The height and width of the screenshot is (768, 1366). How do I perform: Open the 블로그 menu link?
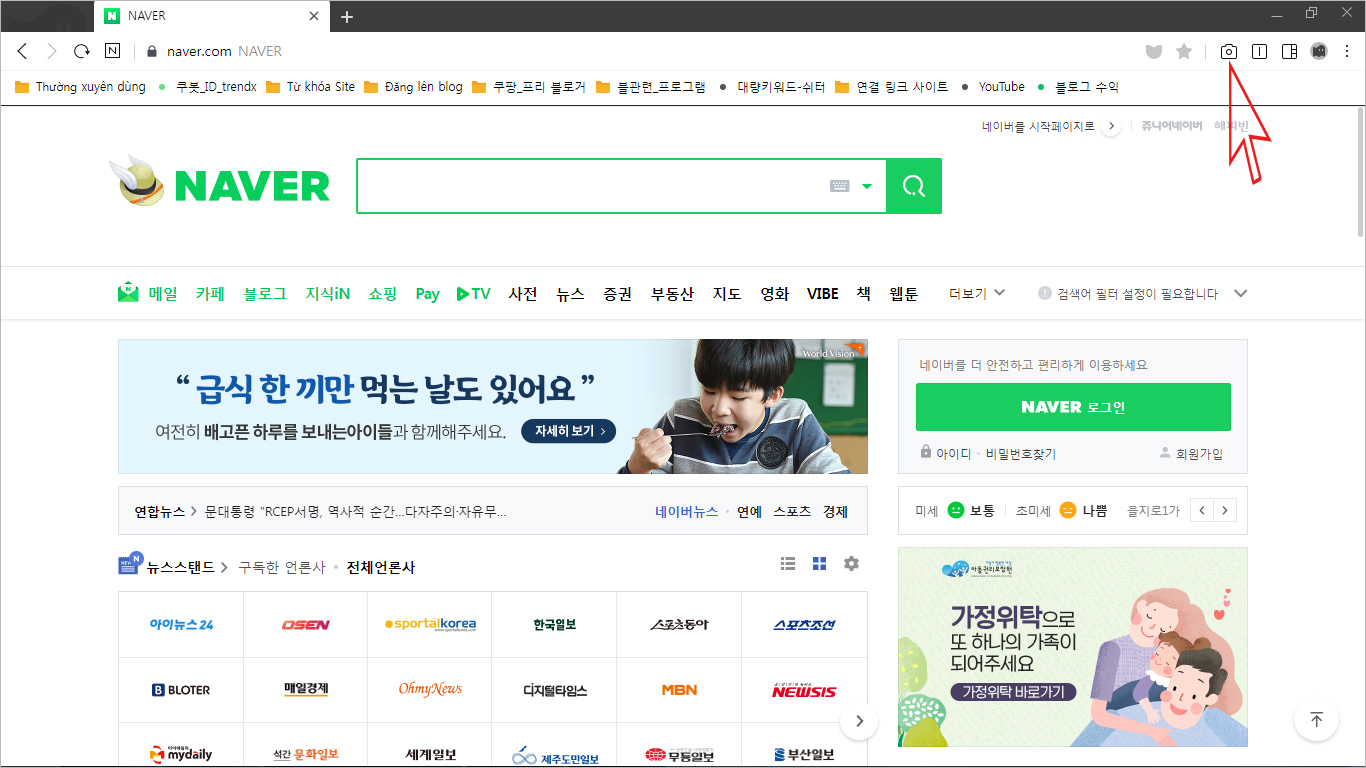[x=265, y=294]
